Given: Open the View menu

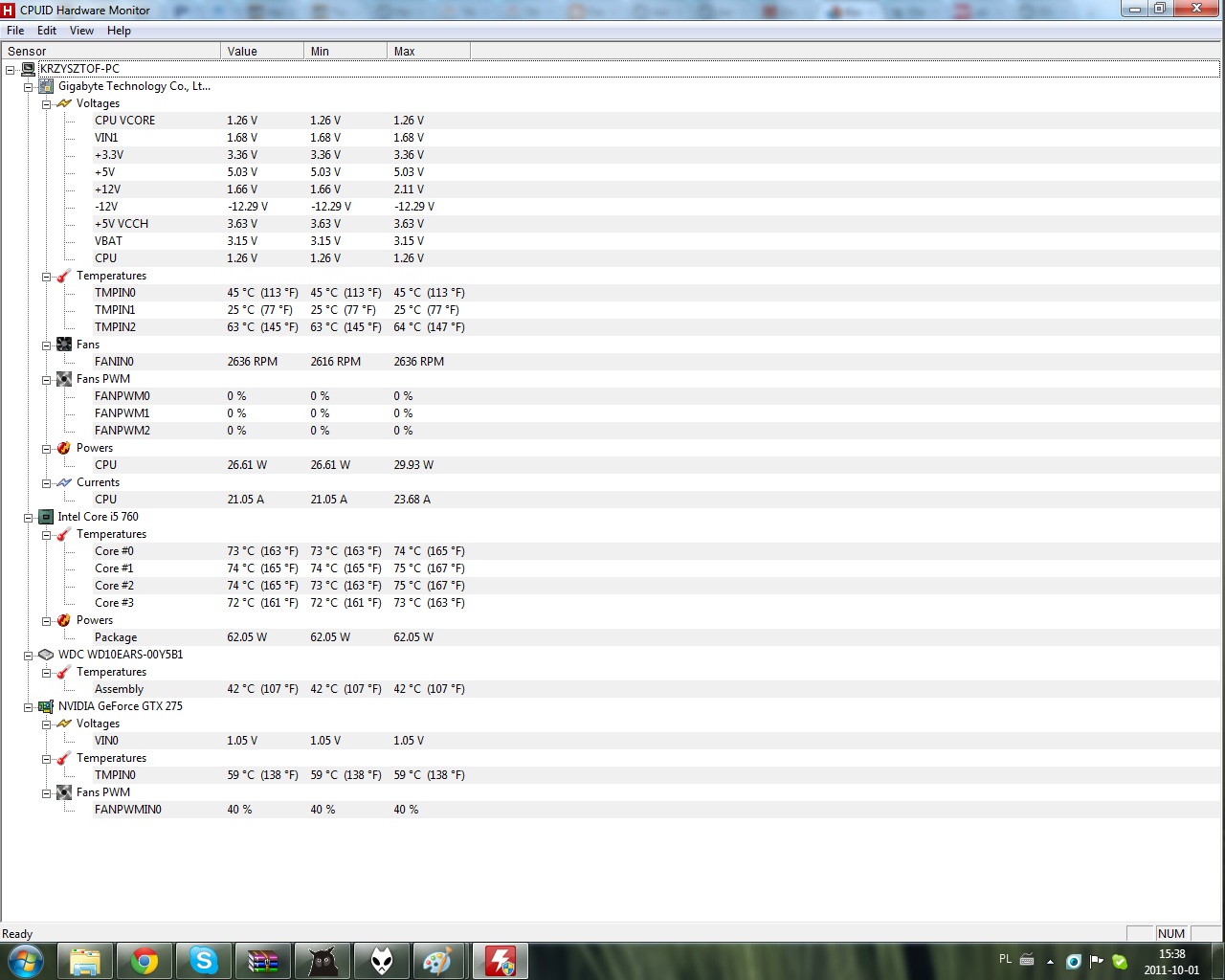Looking at the screenshot, I should 81,31.
